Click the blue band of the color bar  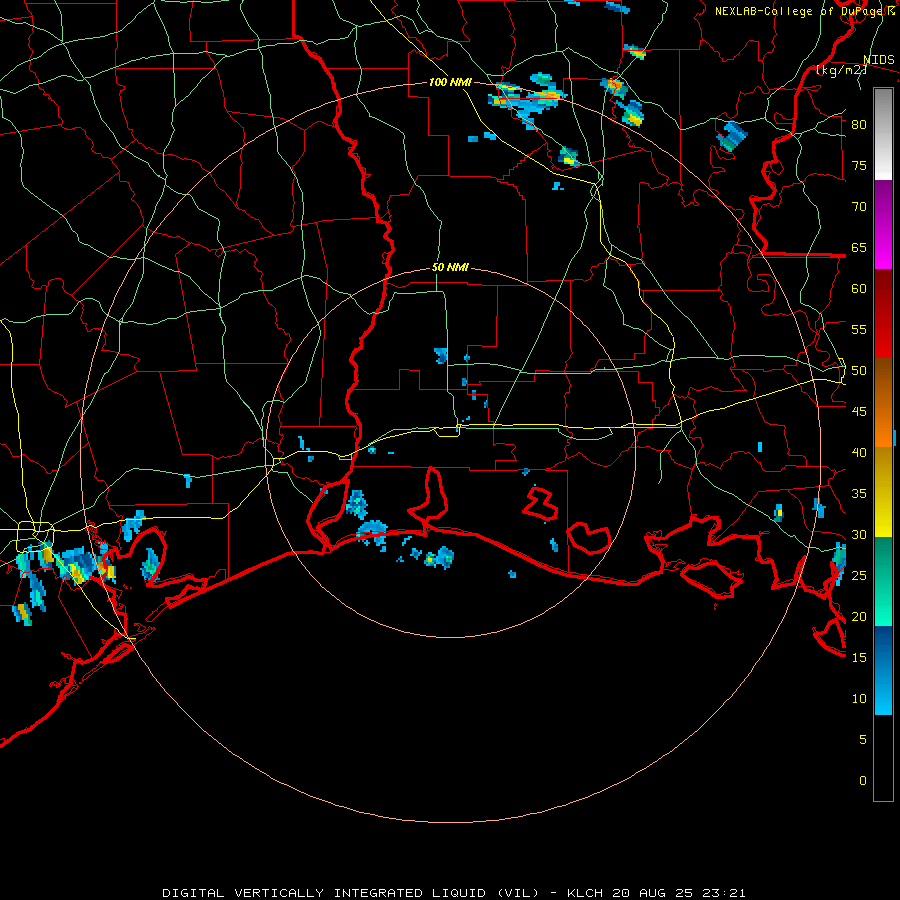(883, 670)
